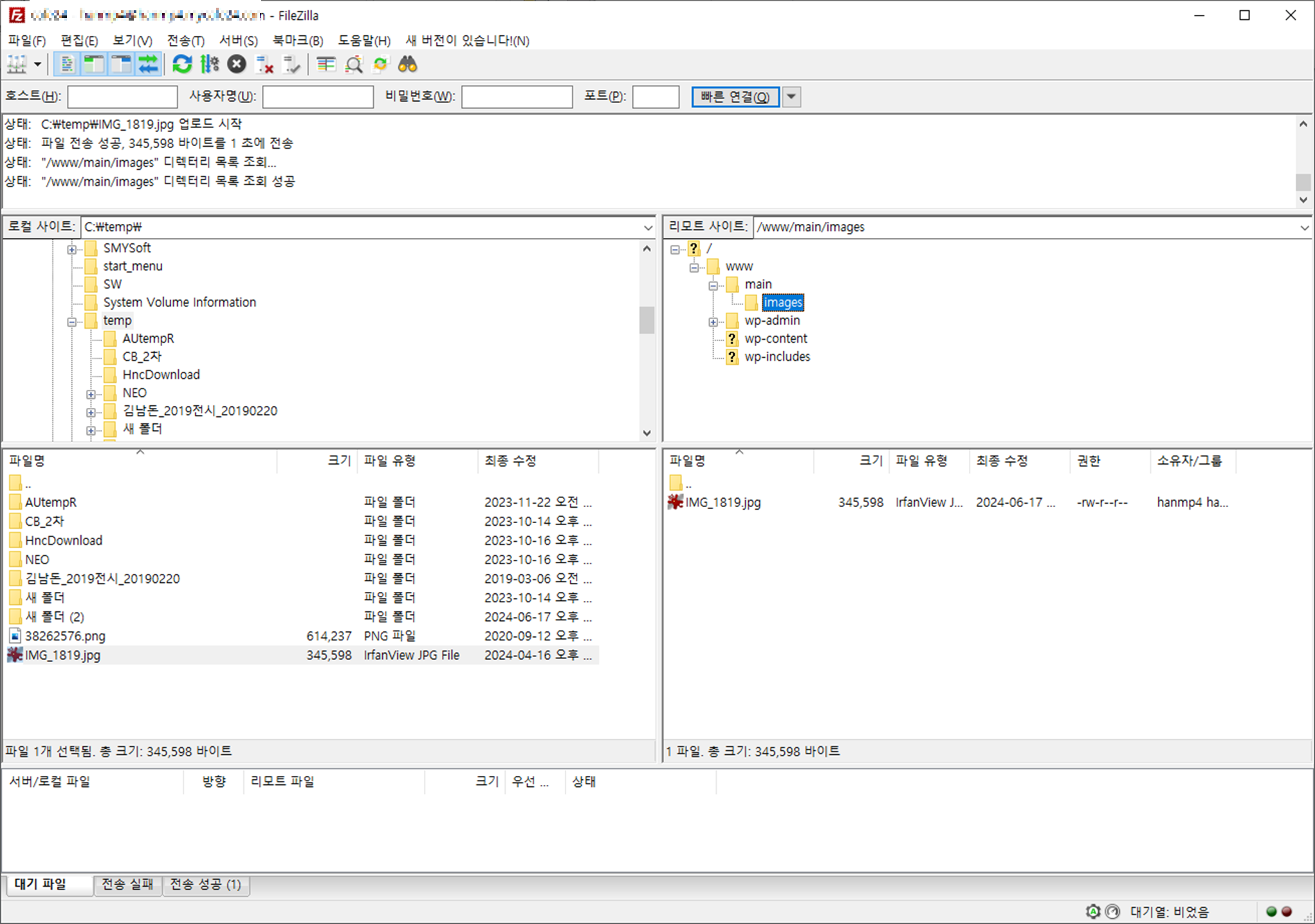The image size is (1315, 924).
Task: Search remote files with the binoculars icon
Action: tap(407, 64)
